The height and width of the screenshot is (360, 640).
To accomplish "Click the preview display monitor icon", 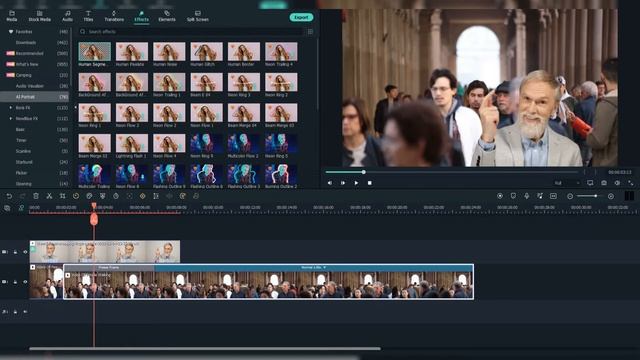I will pos(590,183).
